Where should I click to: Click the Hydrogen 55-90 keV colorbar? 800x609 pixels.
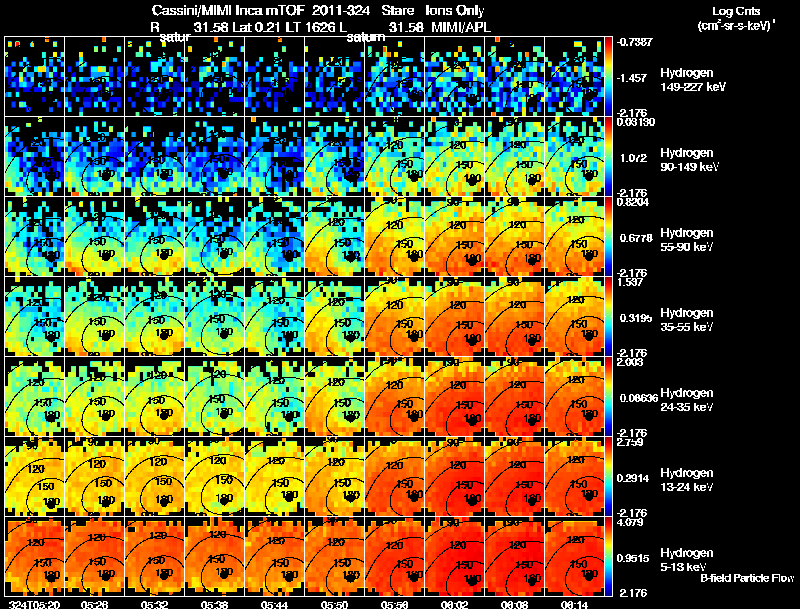coord(608,236)
